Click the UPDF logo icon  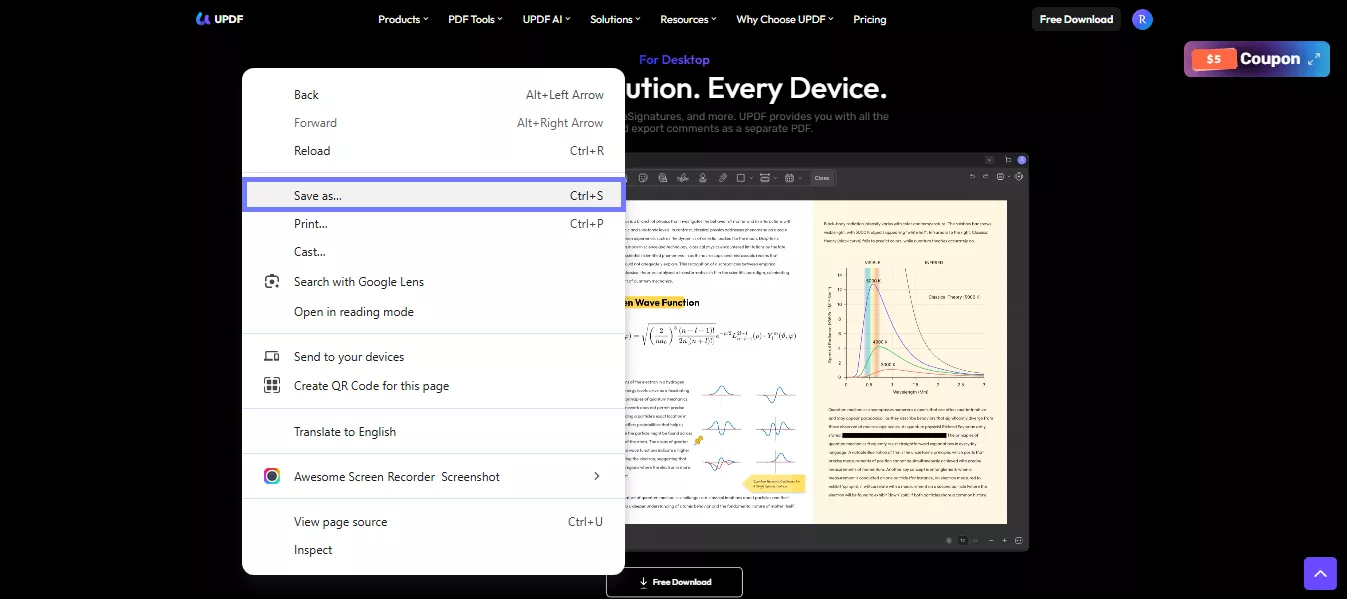coord(203,19)
